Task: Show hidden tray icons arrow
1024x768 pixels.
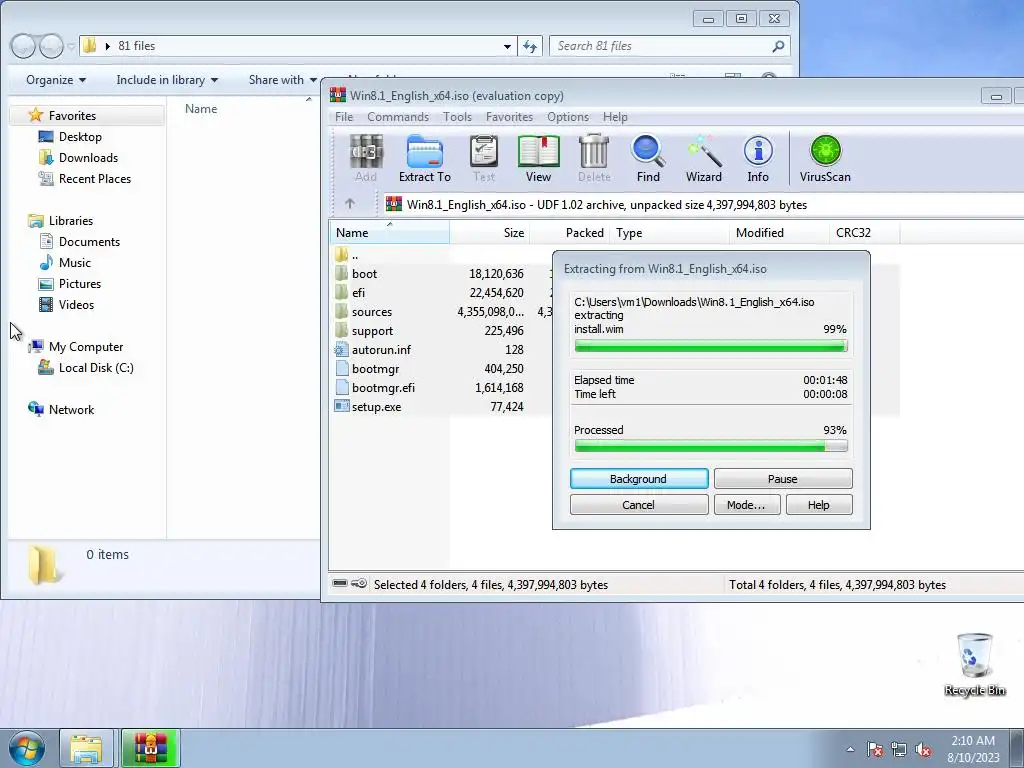Action: point(850,749)
